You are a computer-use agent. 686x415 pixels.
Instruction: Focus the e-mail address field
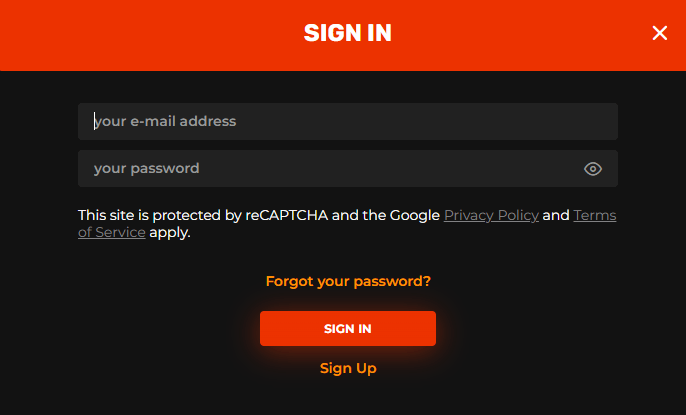pyautogui.click(x=348, y=122)
